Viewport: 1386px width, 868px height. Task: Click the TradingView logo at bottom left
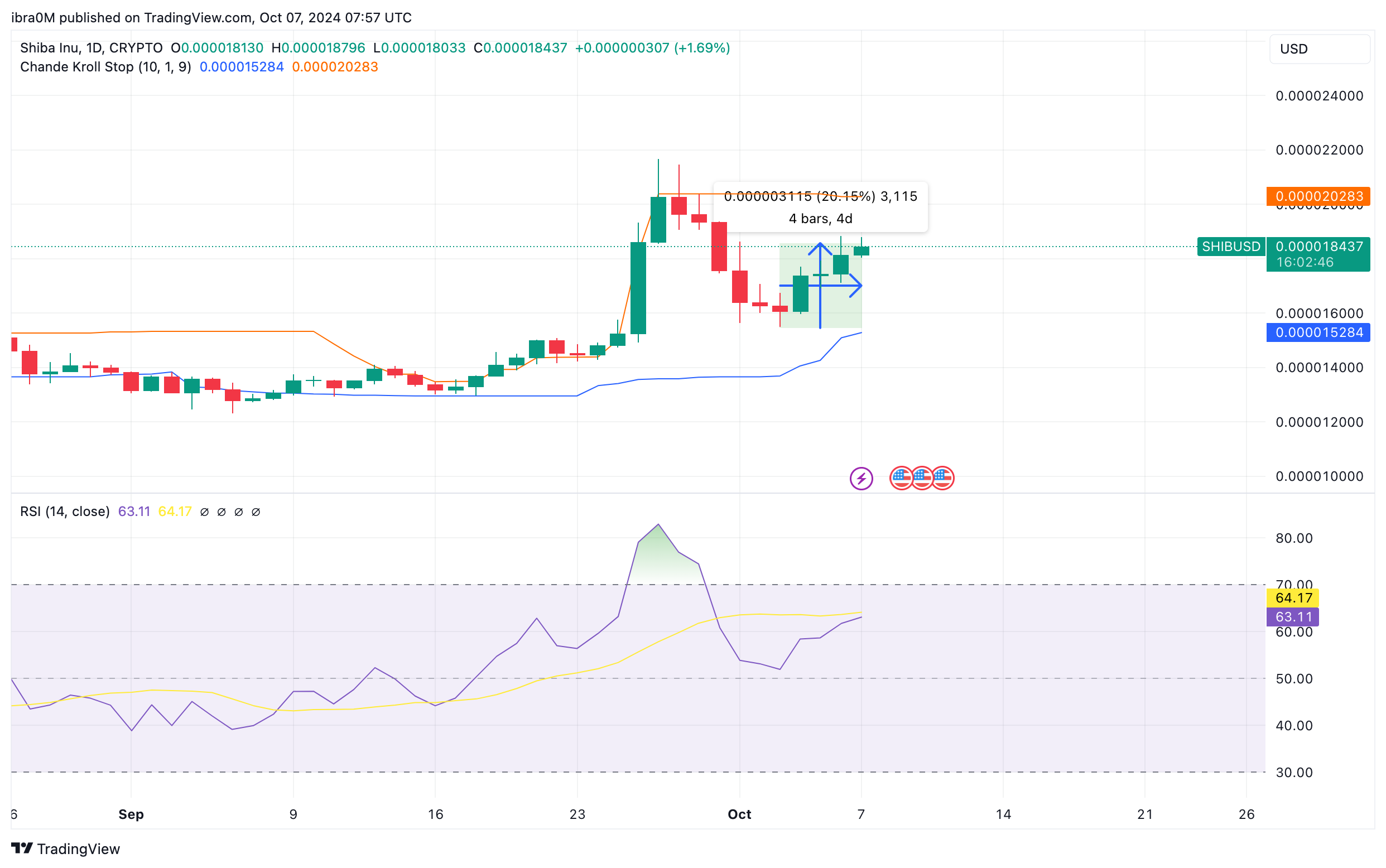(65, 848)
